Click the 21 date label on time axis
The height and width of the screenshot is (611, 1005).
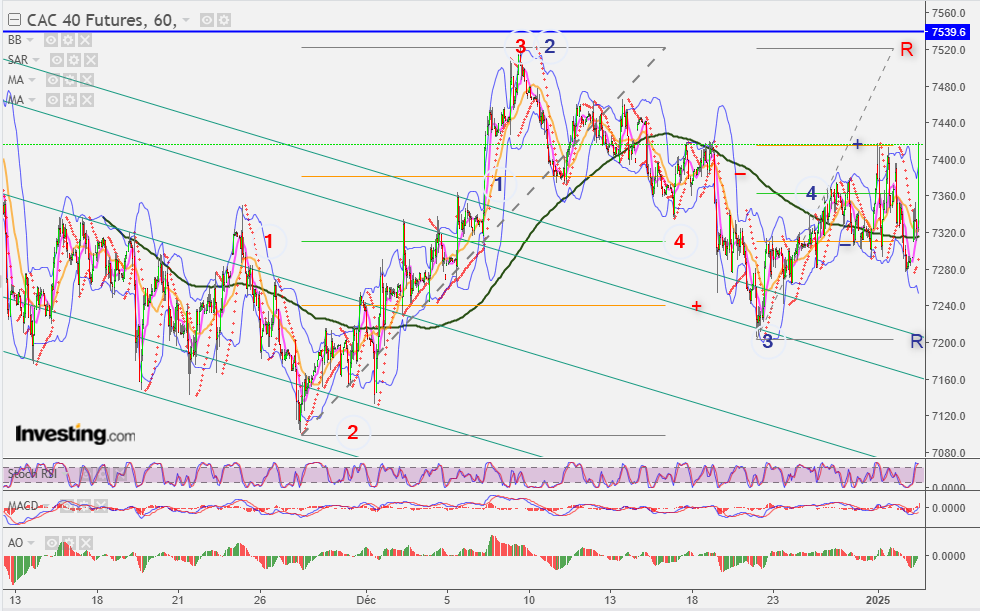(x=178, y=601)
